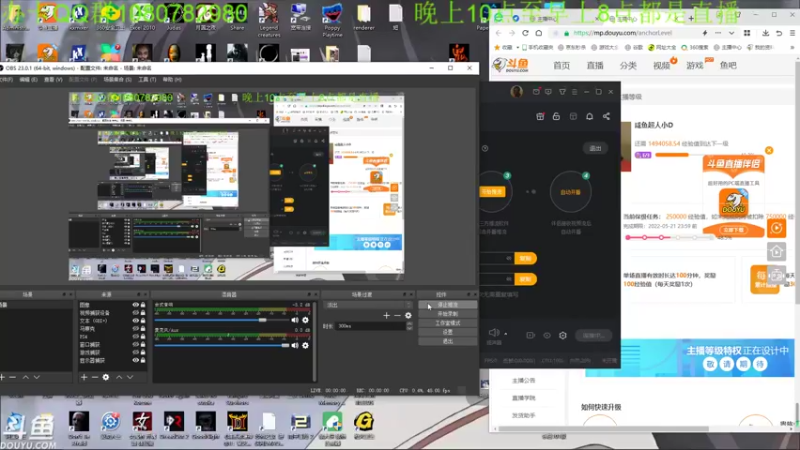Viewport: 800px width, 450px height.
Task: Click the speaker icon in companion bottom bar
Action: (x=494, y=333)
